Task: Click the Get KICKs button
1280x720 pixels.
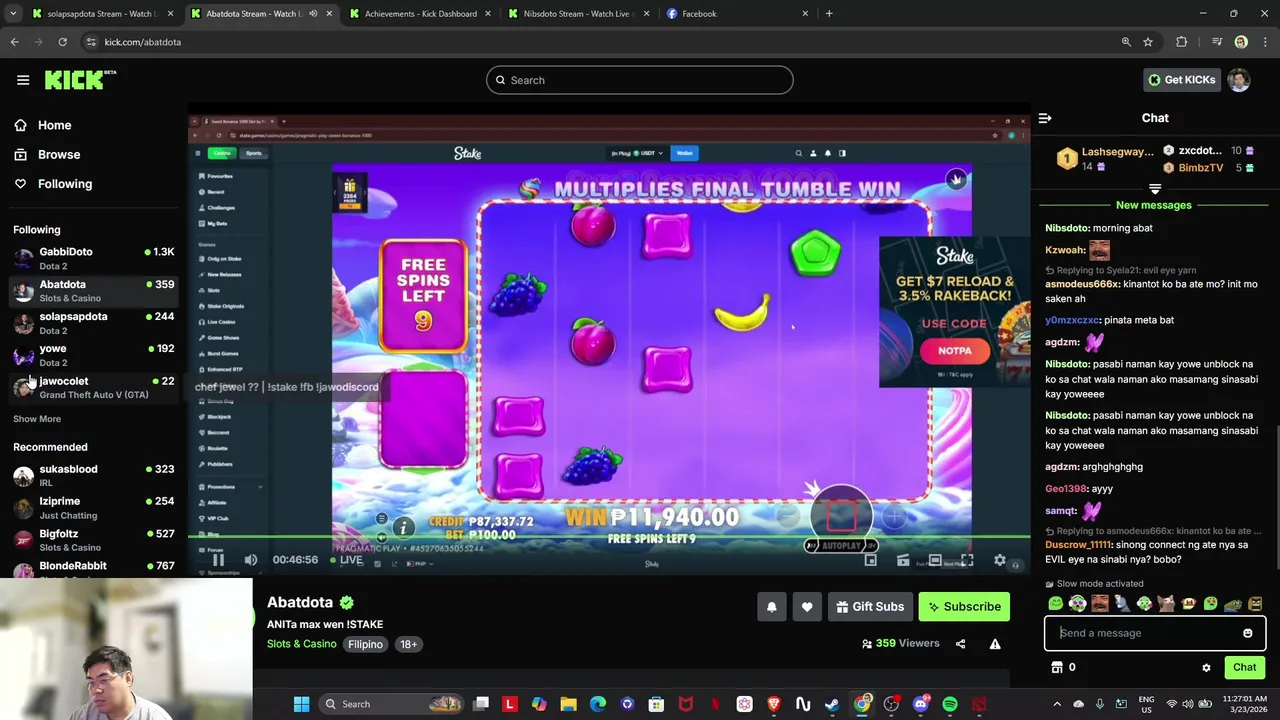Action: (1181, 80)
